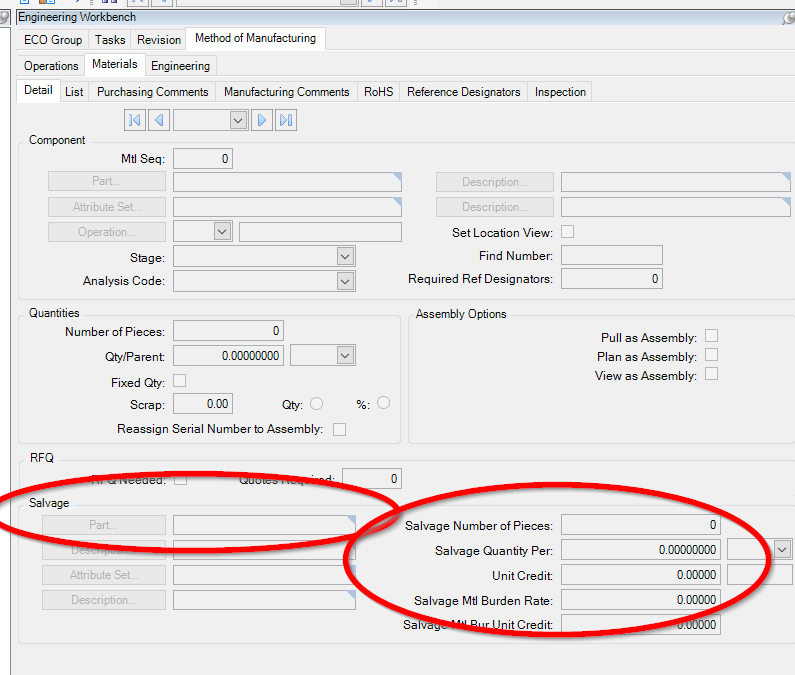Expand the Stage dropdown
Viewport: 795px width, 675px height.
345,257
